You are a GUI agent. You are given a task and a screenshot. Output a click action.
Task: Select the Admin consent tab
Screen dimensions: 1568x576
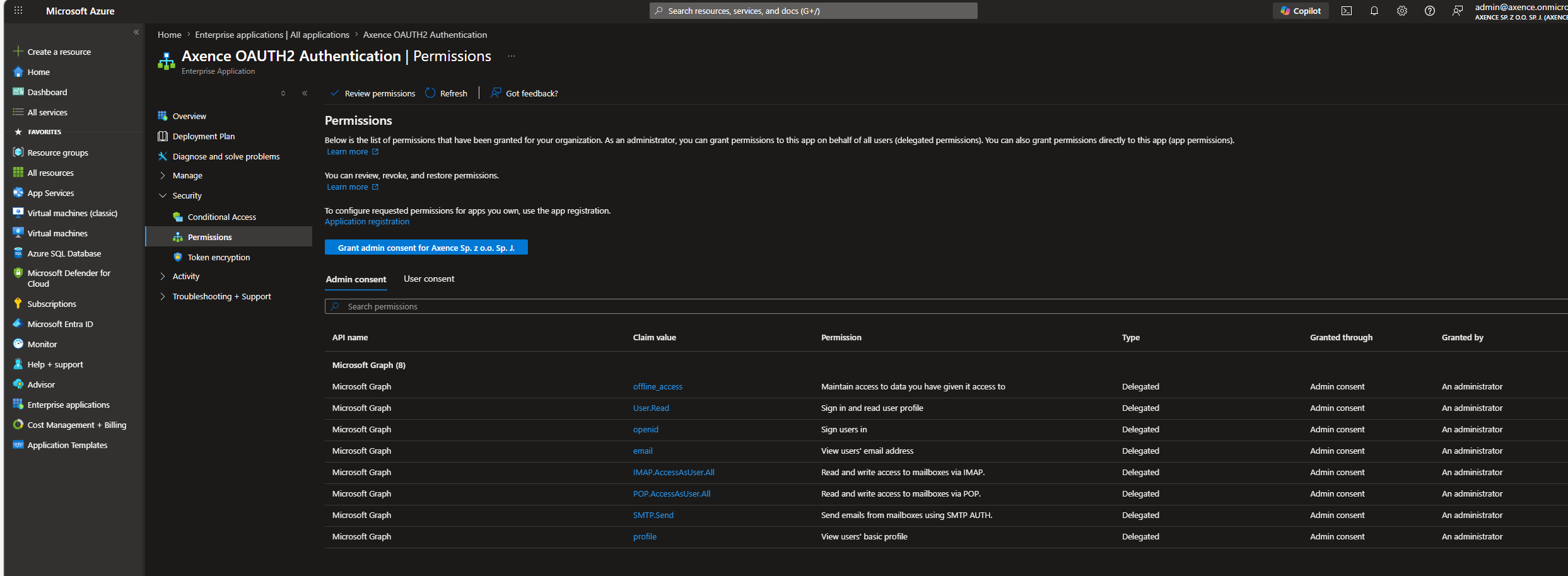coord(356,279)
